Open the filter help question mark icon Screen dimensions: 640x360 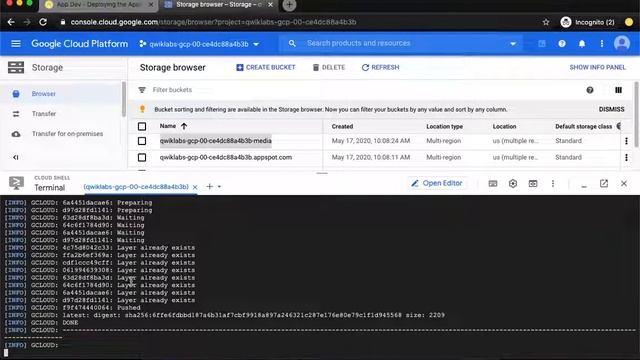pos(590,90)
